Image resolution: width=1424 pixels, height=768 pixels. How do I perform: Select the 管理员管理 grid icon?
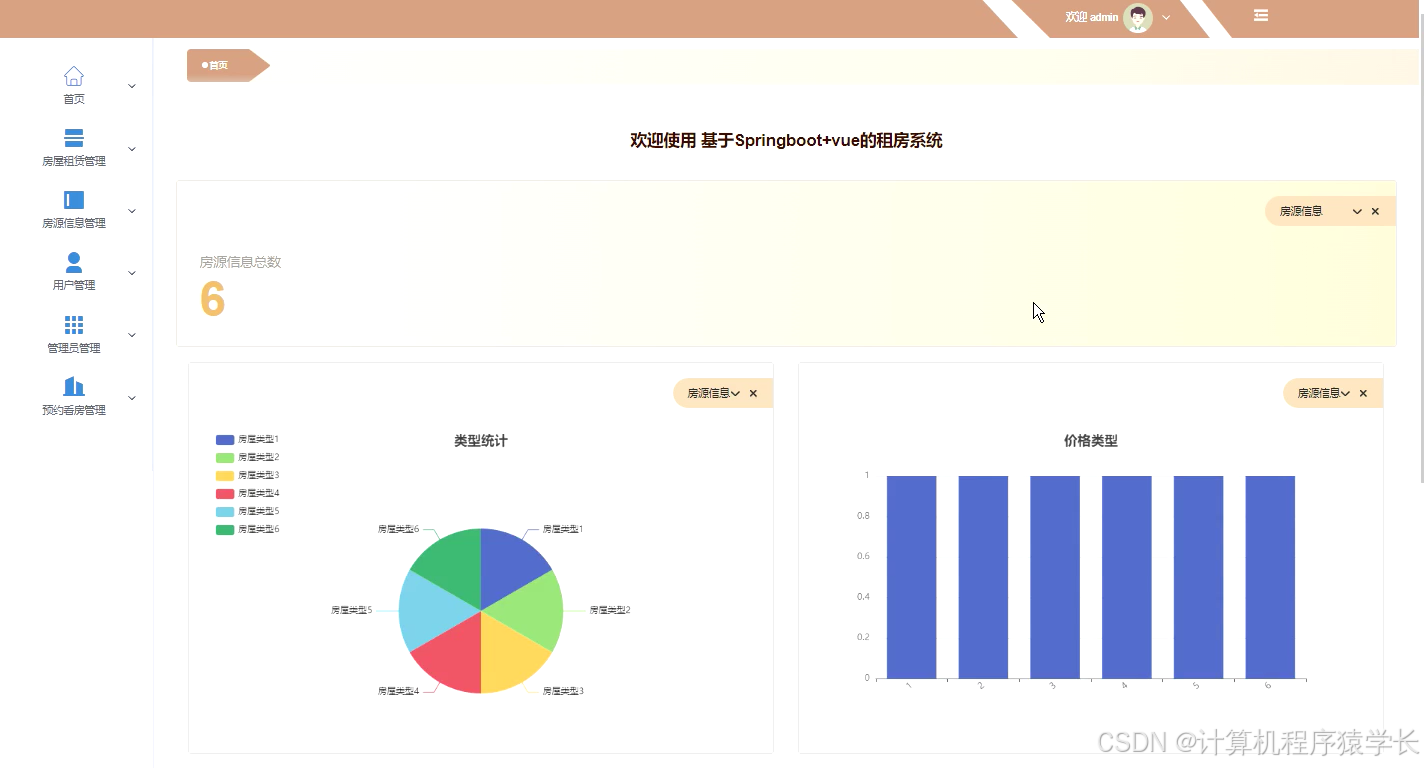(x=73, y=324)
